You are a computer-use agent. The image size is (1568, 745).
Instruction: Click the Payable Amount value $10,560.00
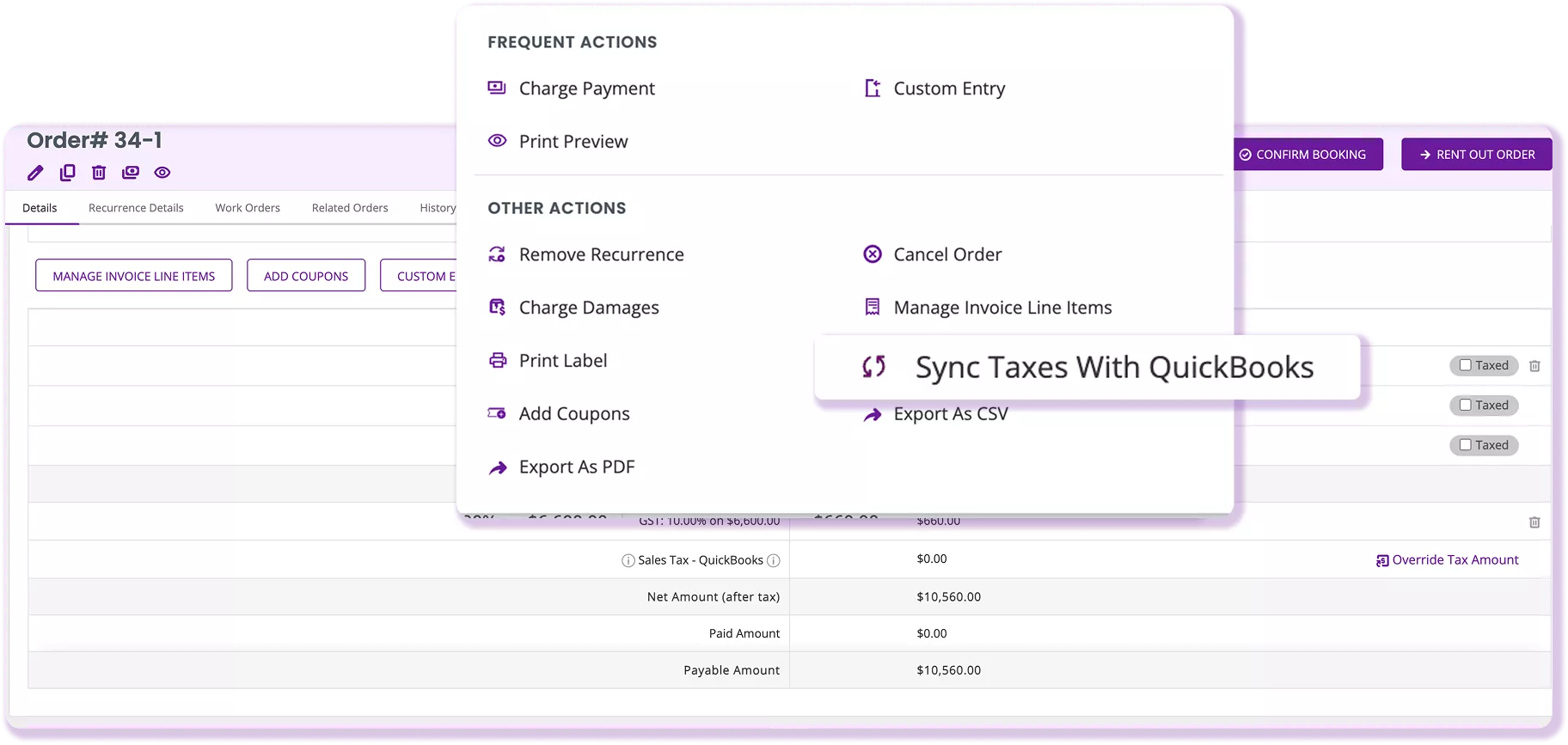pos(948,671)
